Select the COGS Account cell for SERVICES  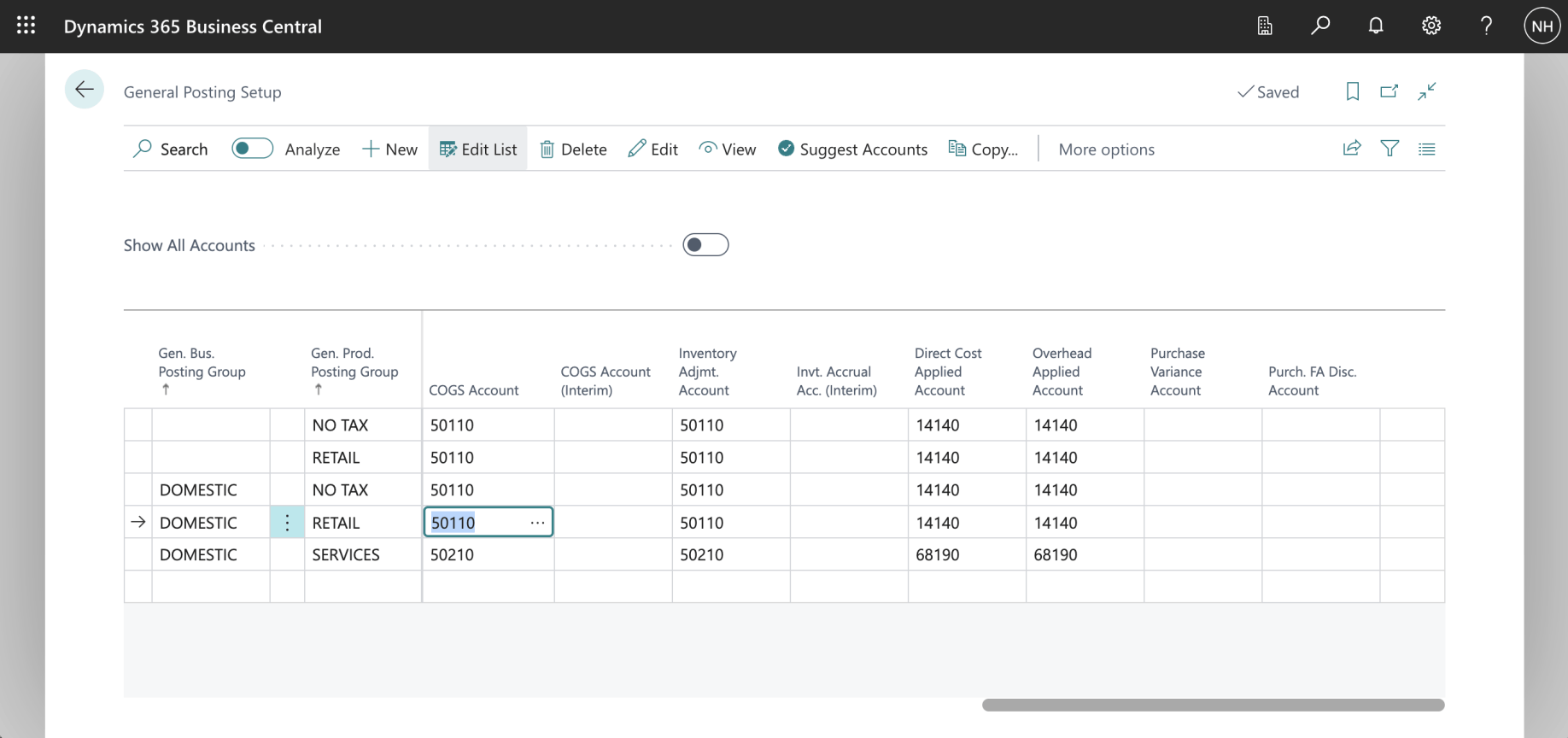[487, 555]
